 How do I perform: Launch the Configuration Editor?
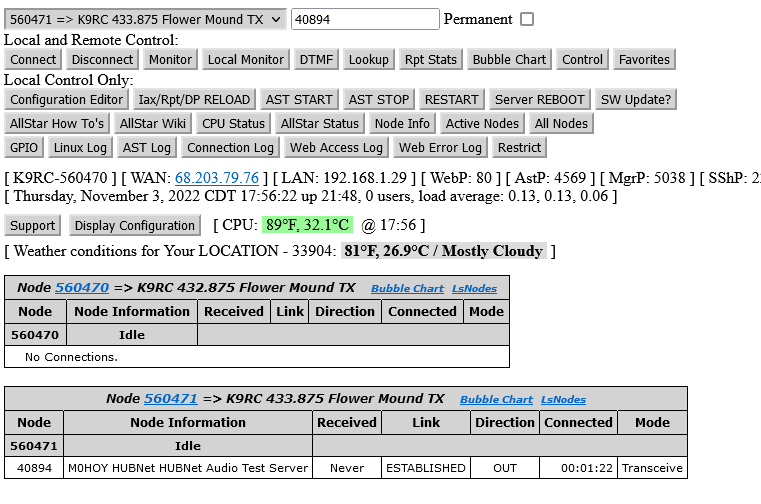click(x=67, y=99)
